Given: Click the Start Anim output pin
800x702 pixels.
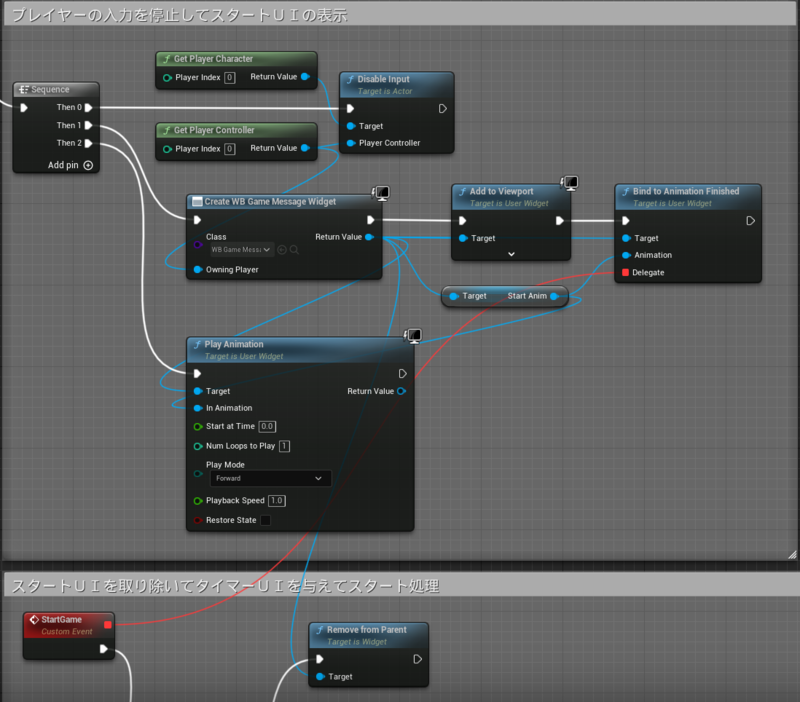Looking at the screenshot, I should pyautogui.click(x=554, y=296).
